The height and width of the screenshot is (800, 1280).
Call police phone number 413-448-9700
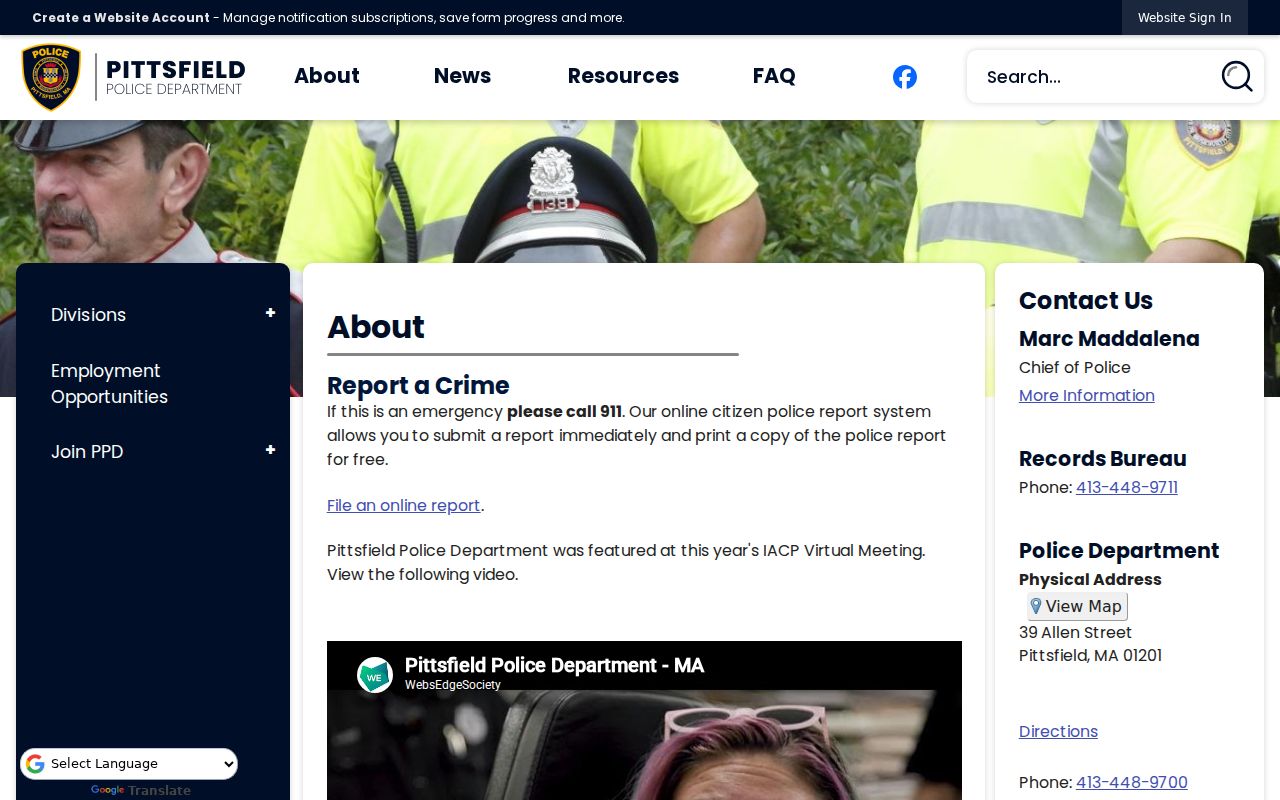click(x=1132, y=783)
